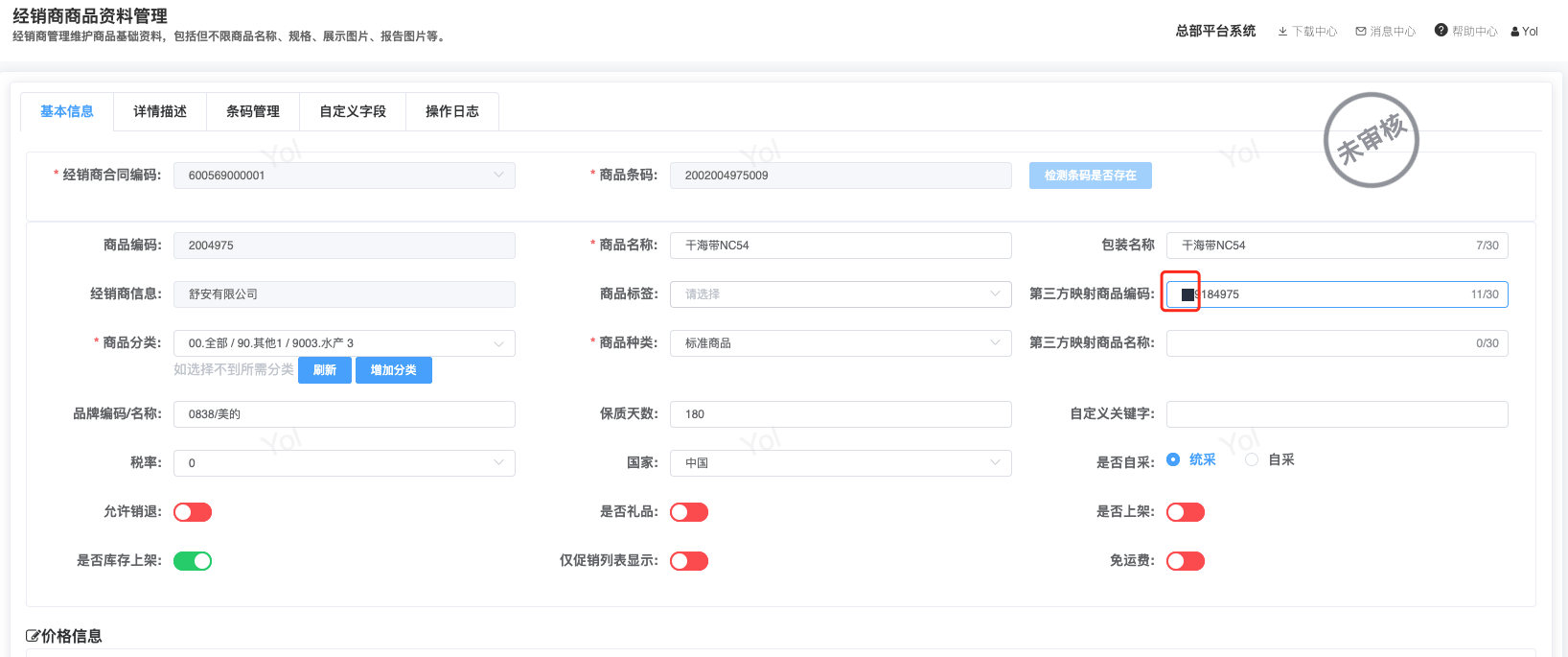
Task: Open the 商品标签 dropdown
Action: coord(841,294)
